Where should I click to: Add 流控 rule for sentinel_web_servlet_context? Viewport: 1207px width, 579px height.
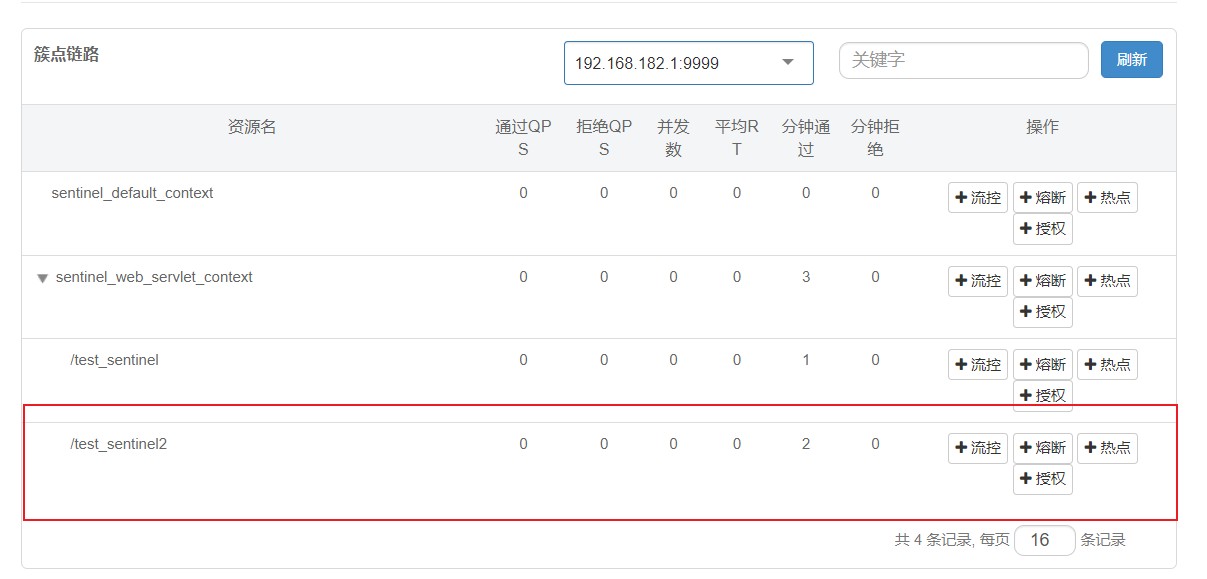point(977,281)
